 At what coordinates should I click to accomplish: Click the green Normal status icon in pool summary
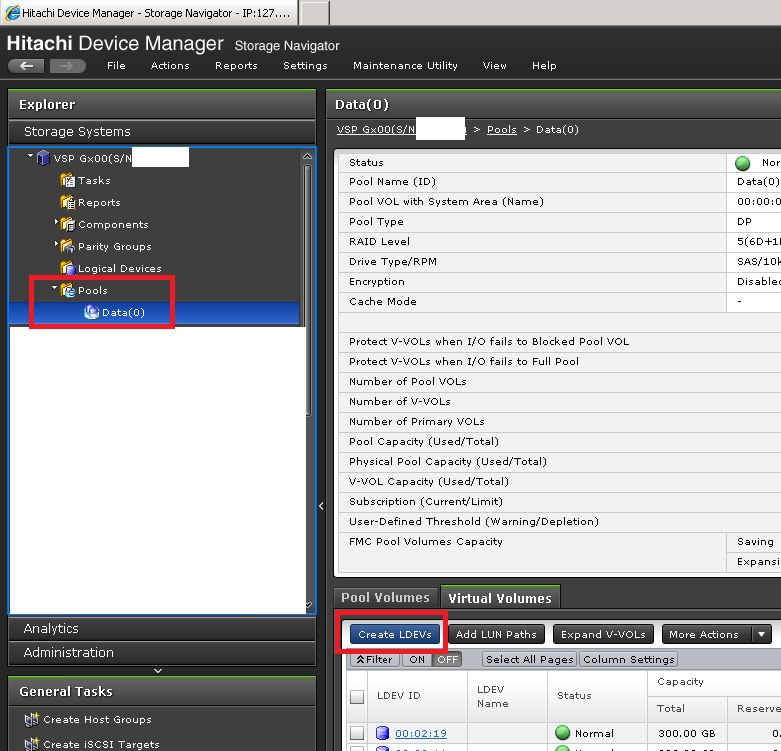[x=742, y=163]
